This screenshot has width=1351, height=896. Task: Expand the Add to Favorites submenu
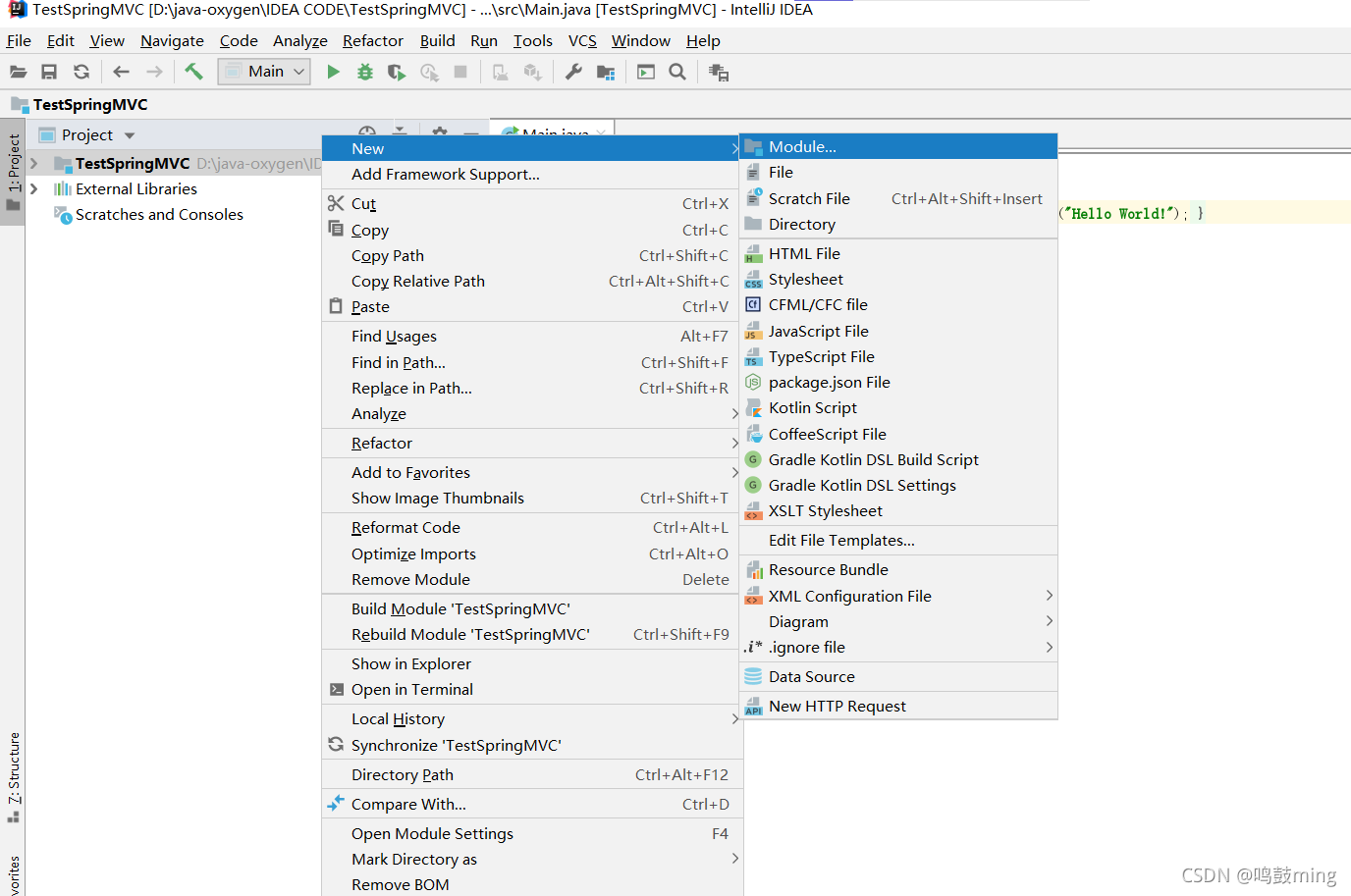532,472
